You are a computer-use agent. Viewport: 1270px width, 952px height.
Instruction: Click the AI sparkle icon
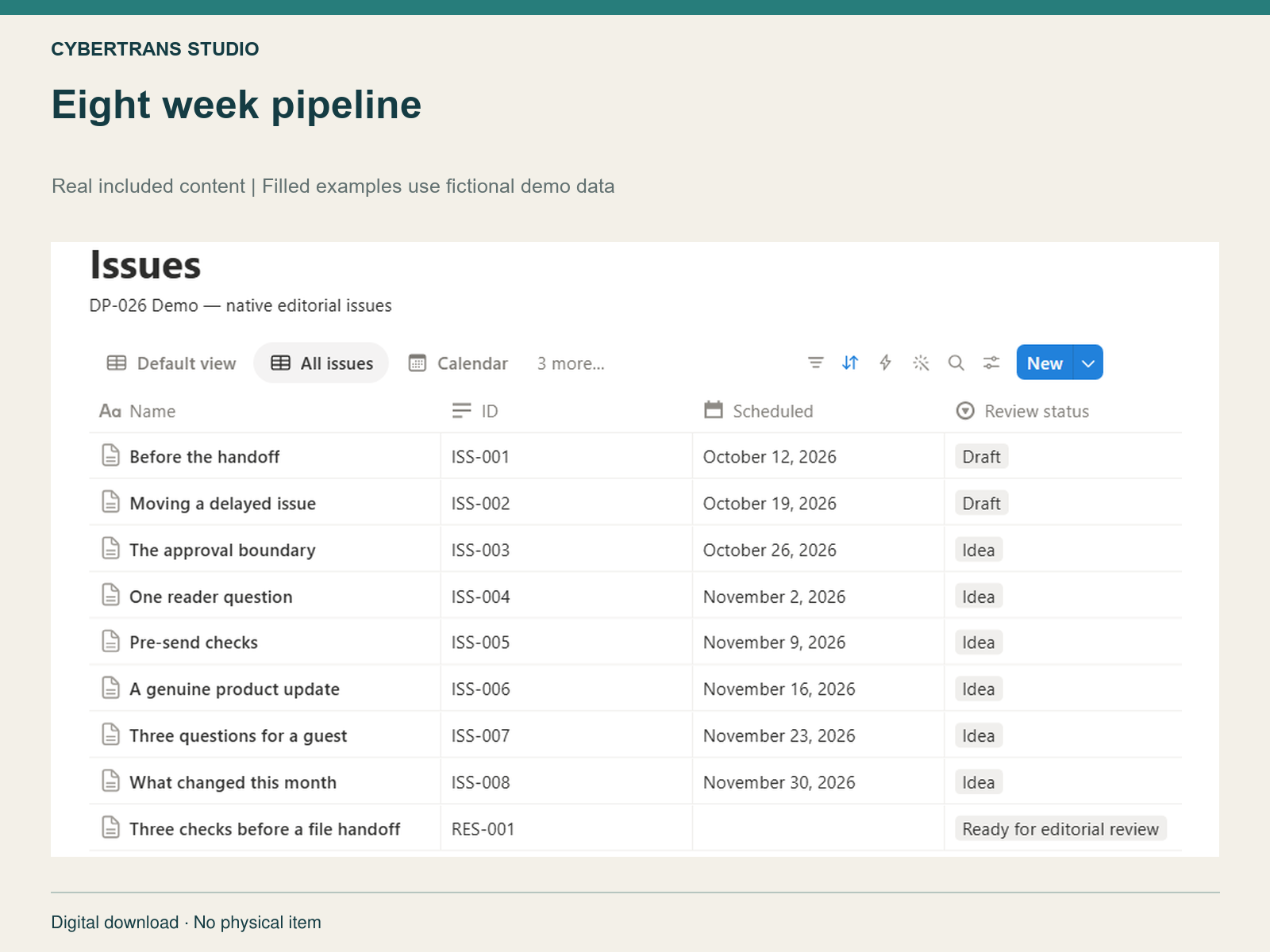point(921,363)
